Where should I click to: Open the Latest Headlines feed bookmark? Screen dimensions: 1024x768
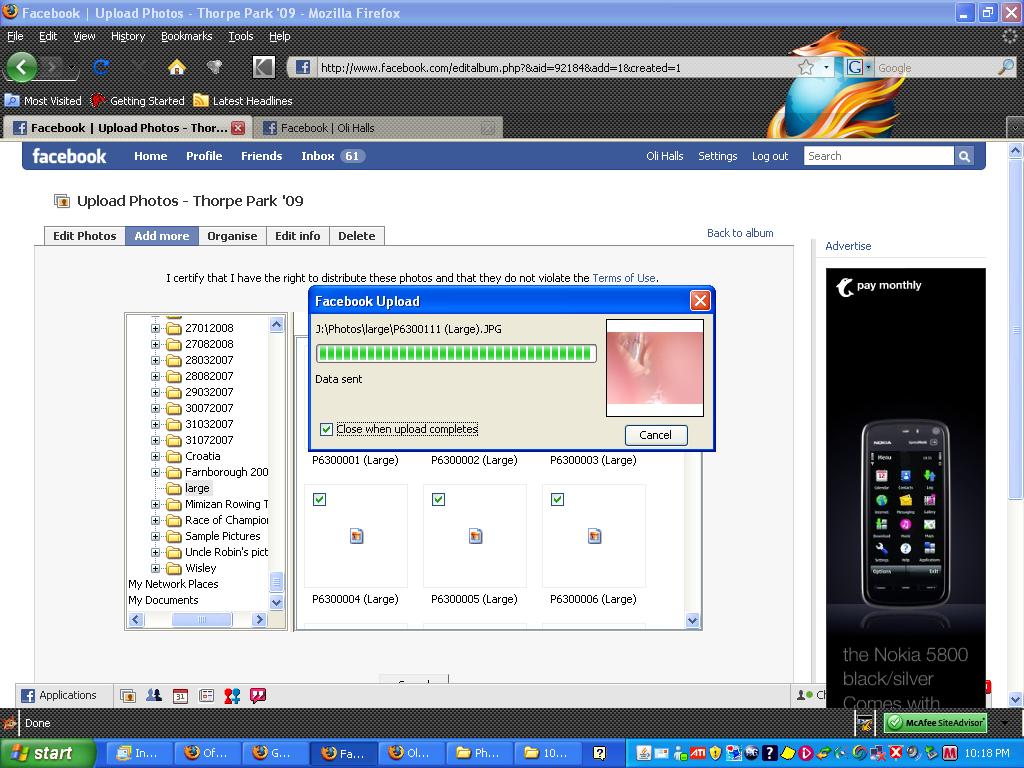243,101
